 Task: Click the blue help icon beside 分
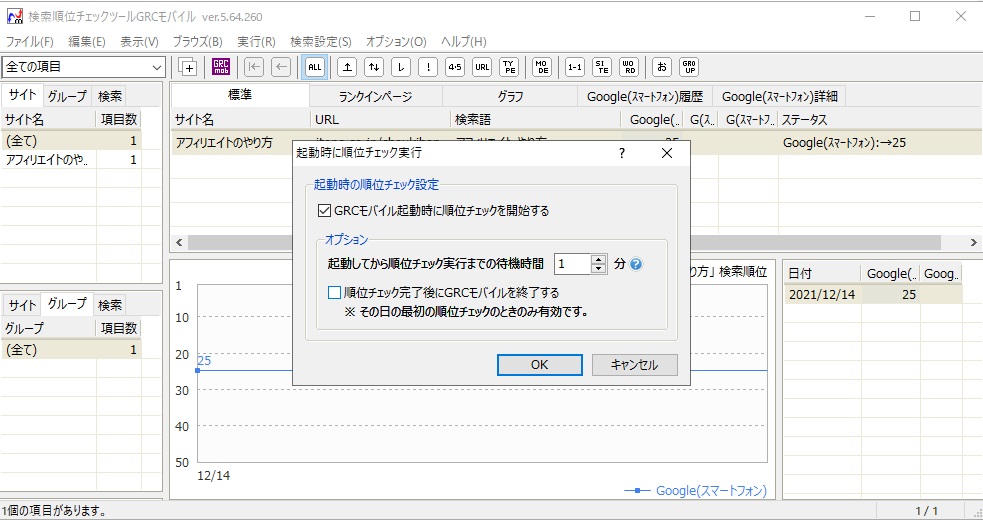636,264
